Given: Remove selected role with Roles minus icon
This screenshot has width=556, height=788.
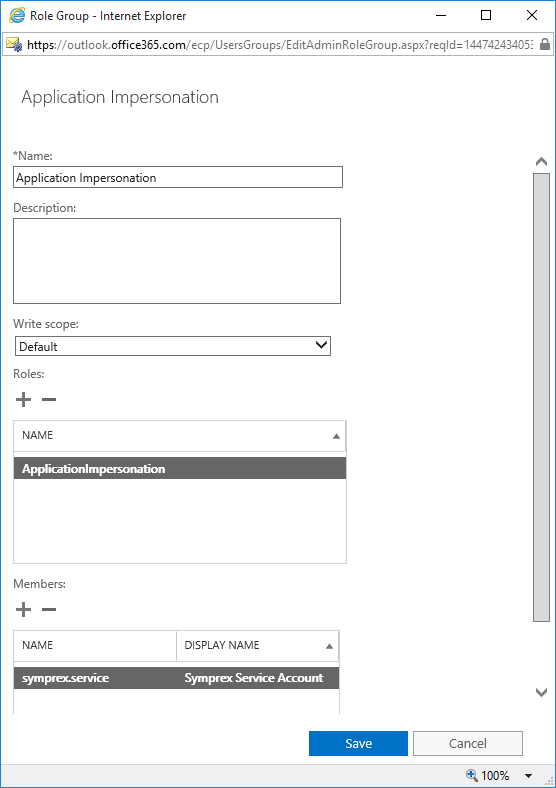Looking at the screenshot, I should tap(49, 400).
